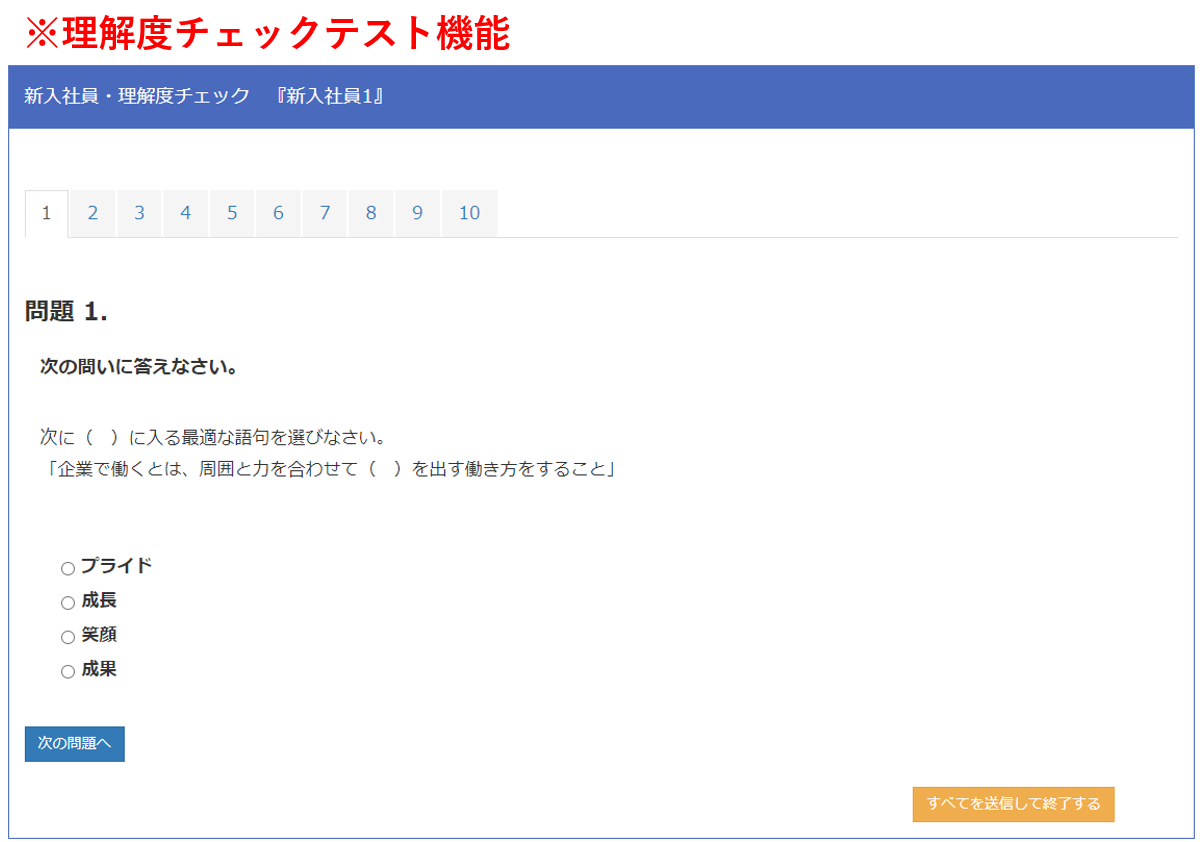Screen dimensions: 1200x842
Task: Click the red 理解度チェックテスト機能 banner text
Action: tap(267, 34)
